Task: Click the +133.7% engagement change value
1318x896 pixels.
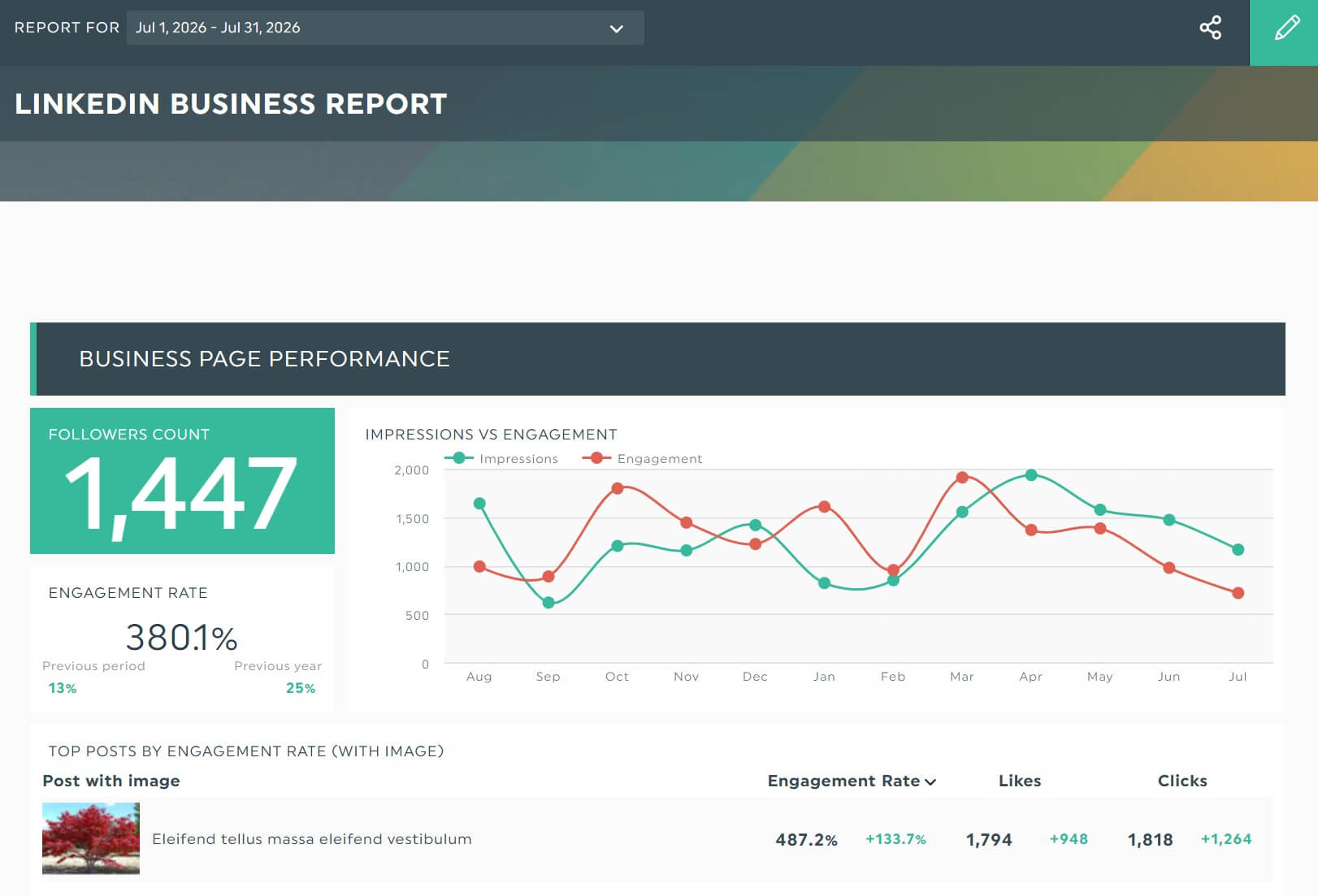Action: 895,839
